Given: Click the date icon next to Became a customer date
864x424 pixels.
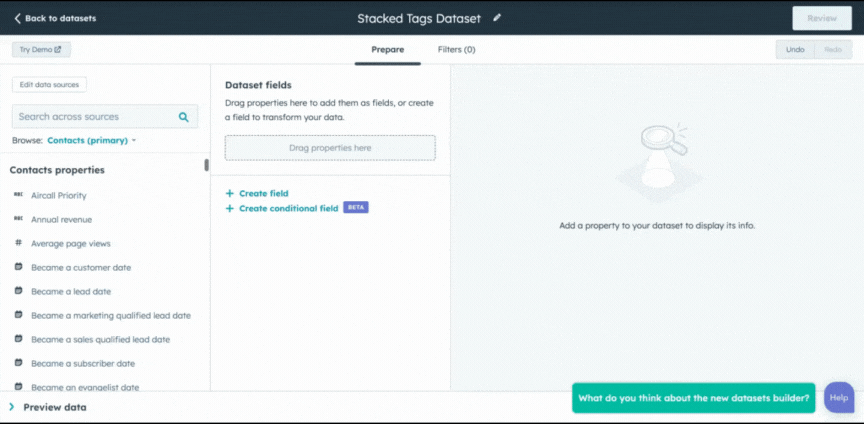Looking at the screenshot, I should [19, 268].
